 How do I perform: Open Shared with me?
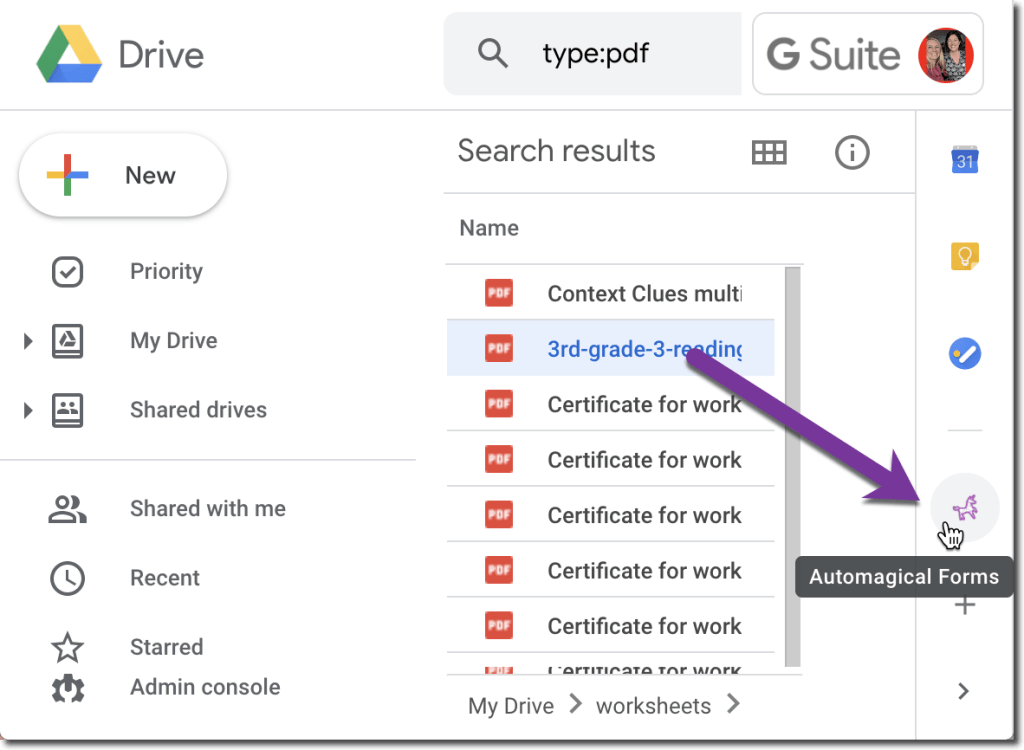click(x=208, y=508)
